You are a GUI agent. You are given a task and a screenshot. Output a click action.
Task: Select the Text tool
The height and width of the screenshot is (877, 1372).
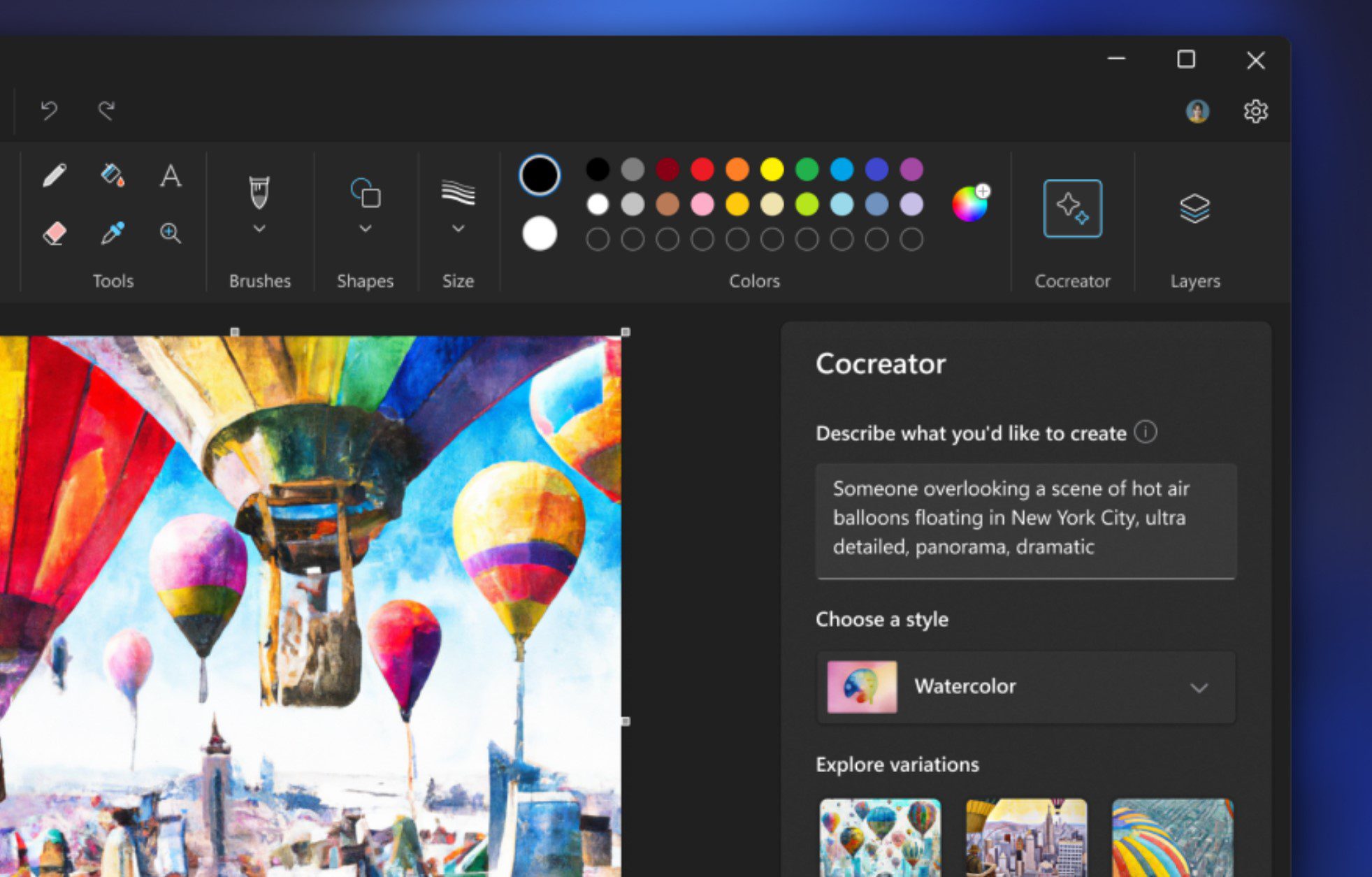(171, 175)
